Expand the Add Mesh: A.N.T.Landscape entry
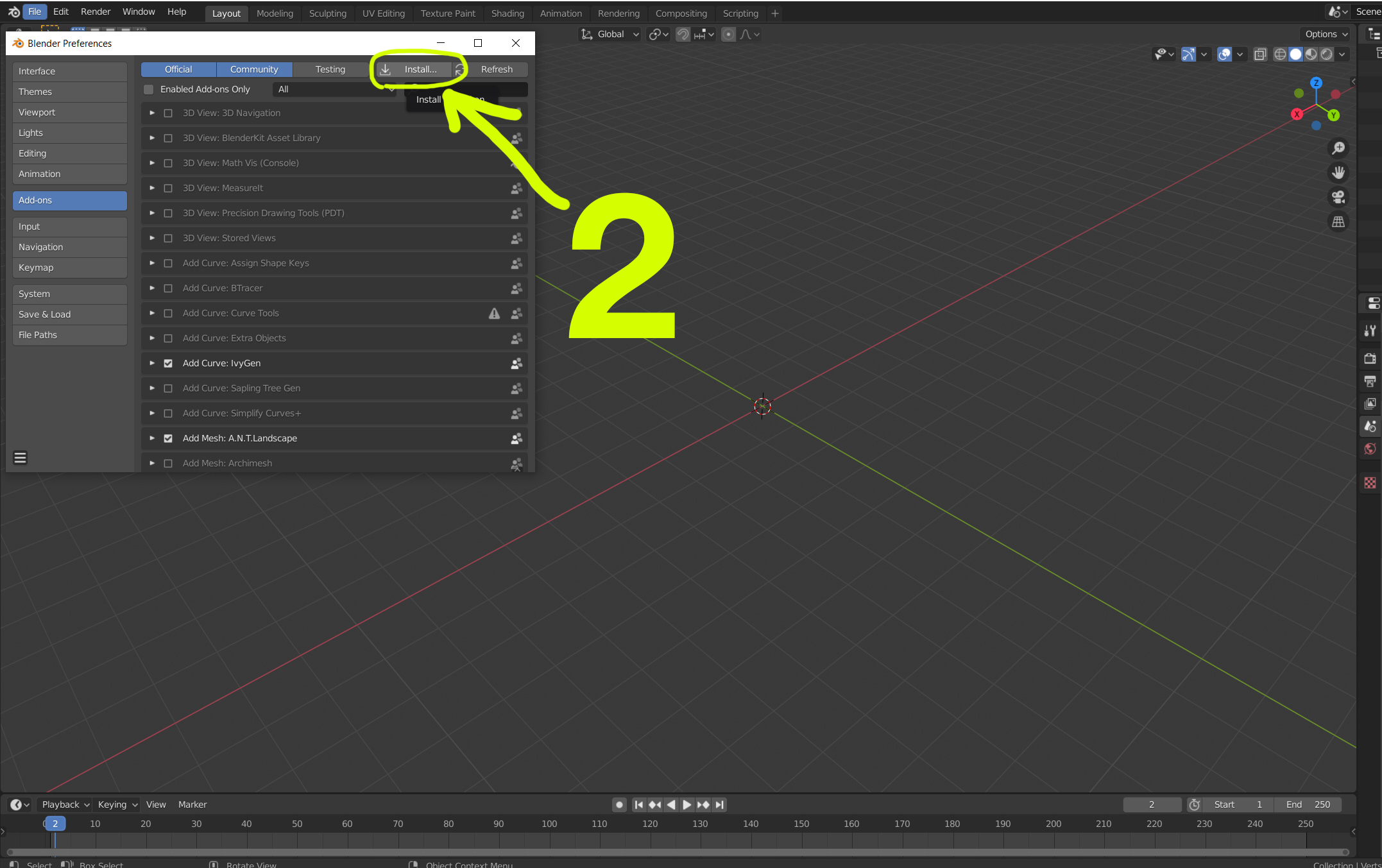Image resolution: width=1382 pixels, height=868 pixels. 152,438
